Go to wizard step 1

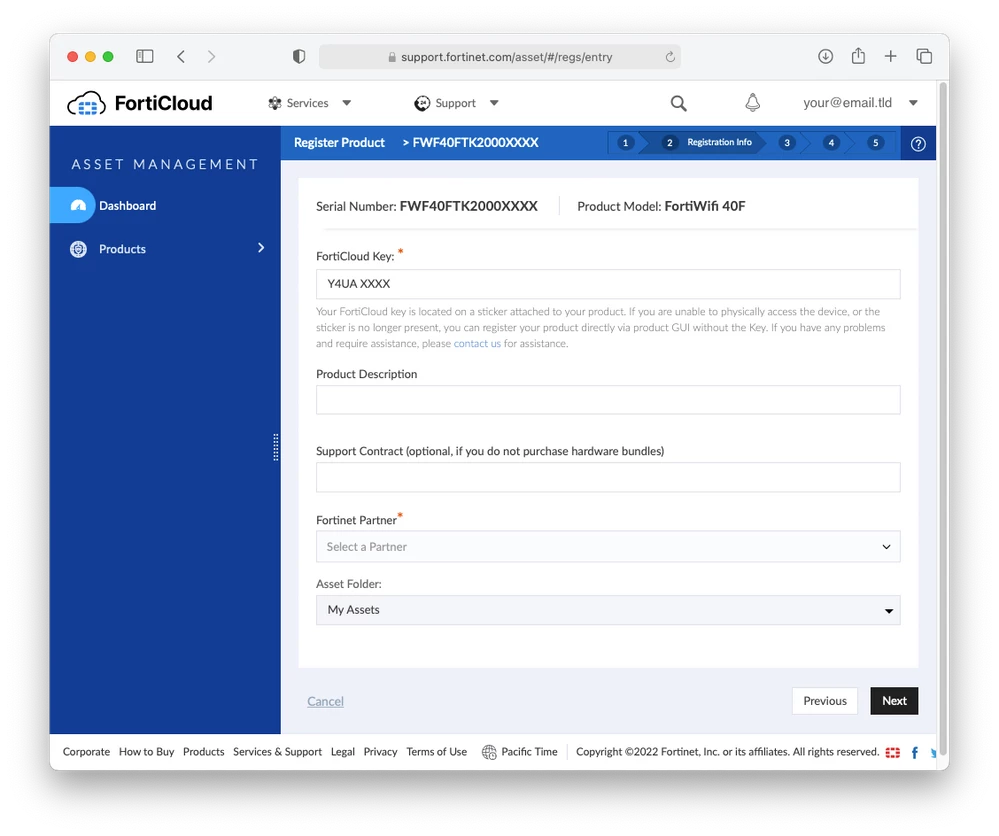(x=625, y=143)
